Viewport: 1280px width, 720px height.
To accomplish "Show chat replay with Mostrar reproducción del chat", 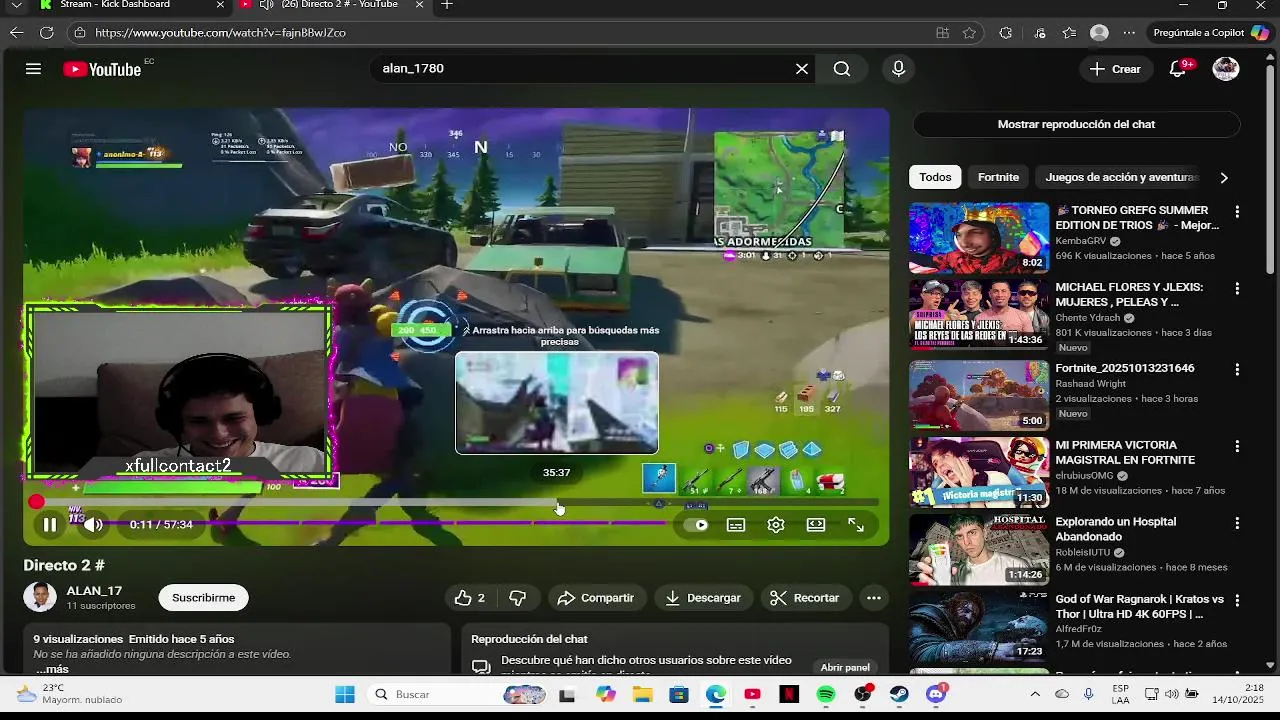I will click(1076, 125).
